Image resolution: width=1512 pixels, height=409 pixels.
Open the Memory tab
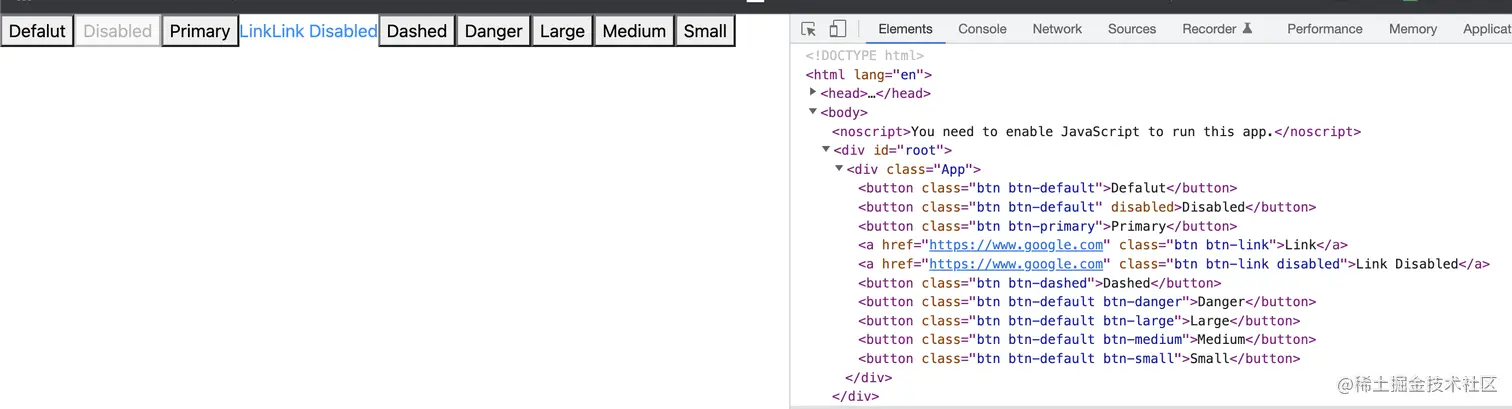[1413, 29]
